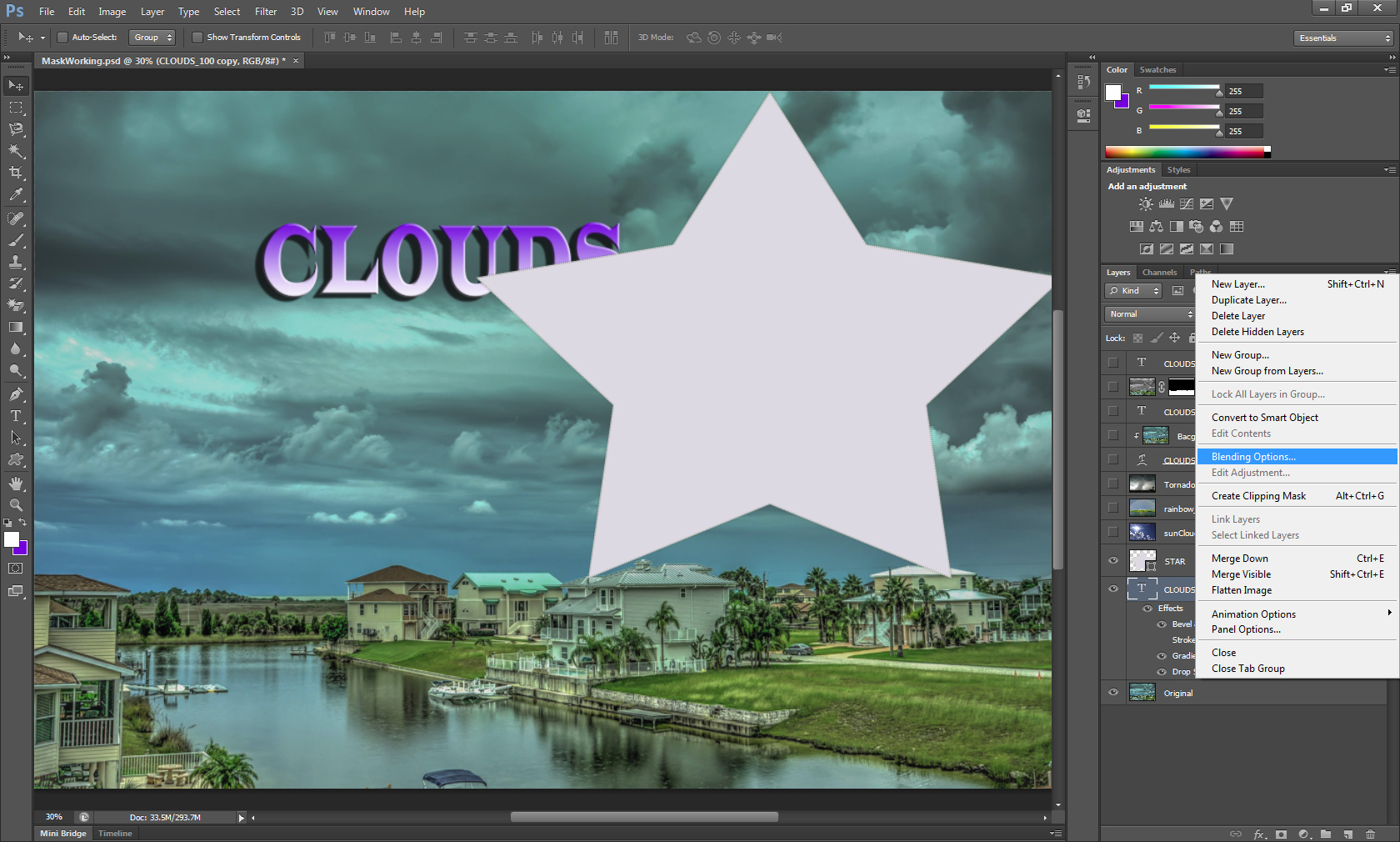Screen dimensions: 1400x842
Task: Select the Move tool
Action: [15, 85]
